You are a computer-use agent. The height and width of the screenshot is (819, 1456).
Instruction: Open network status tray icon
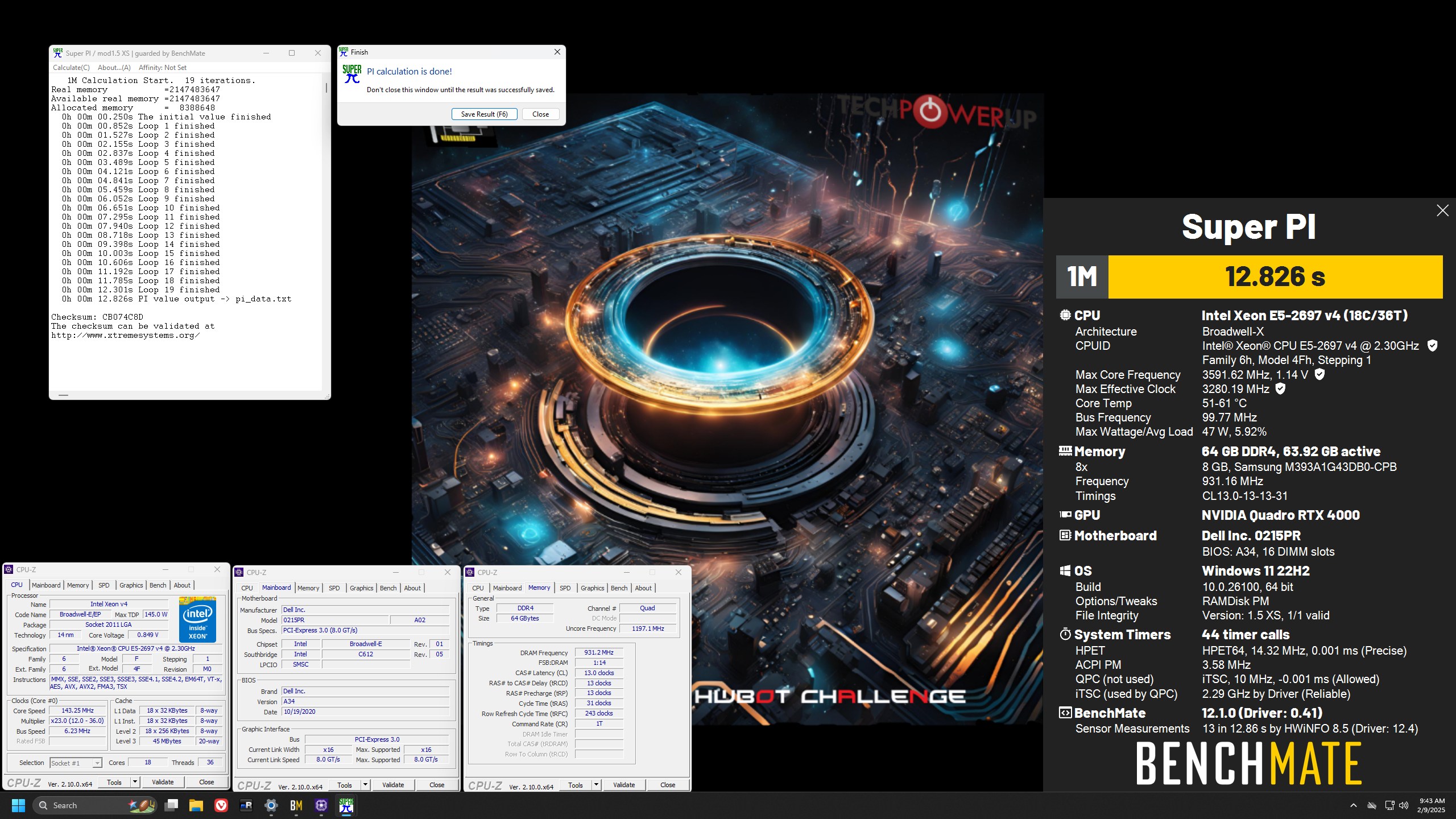click(1389, 805)
